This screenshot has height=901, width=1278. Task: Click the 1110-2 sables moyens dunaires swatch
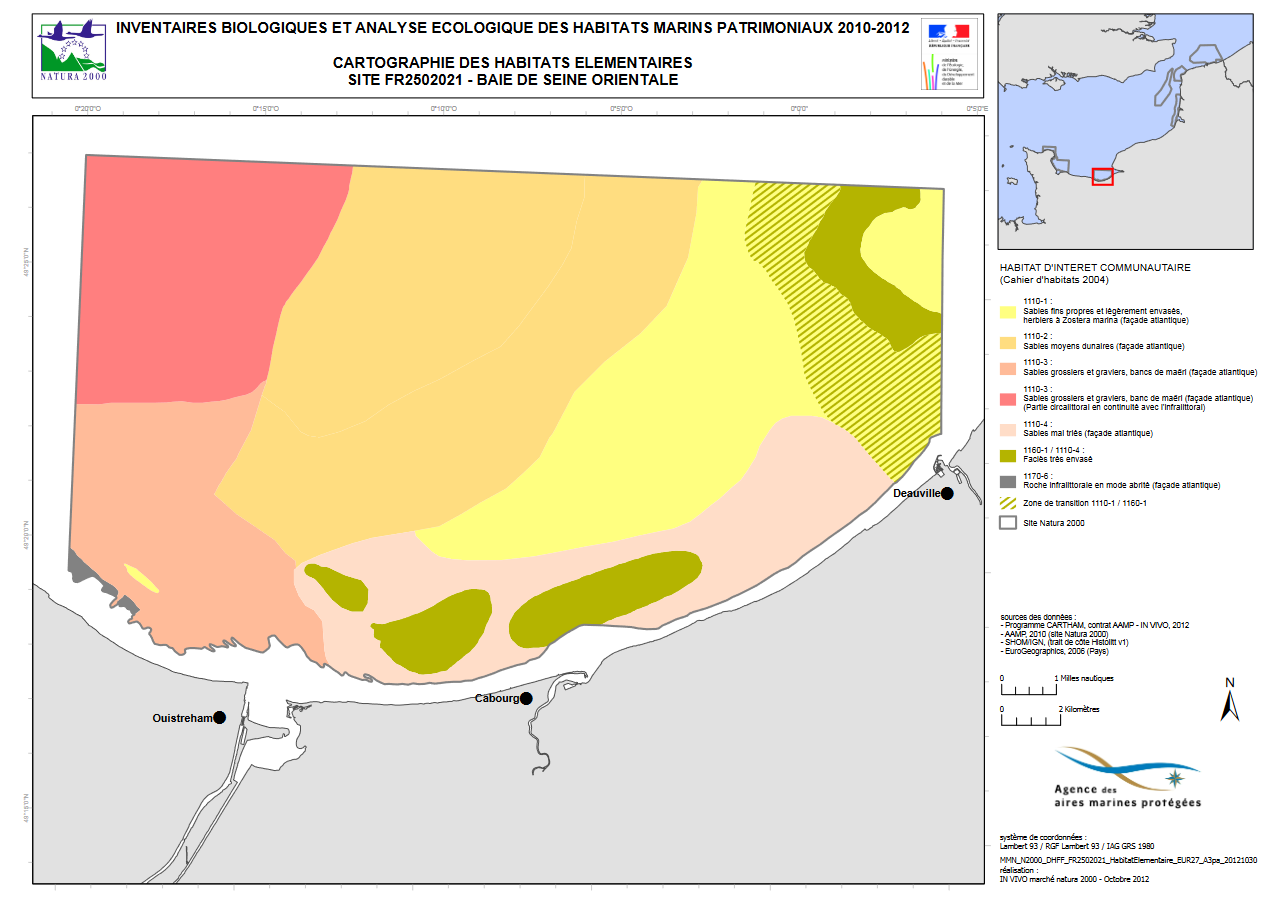[1008, 341]
